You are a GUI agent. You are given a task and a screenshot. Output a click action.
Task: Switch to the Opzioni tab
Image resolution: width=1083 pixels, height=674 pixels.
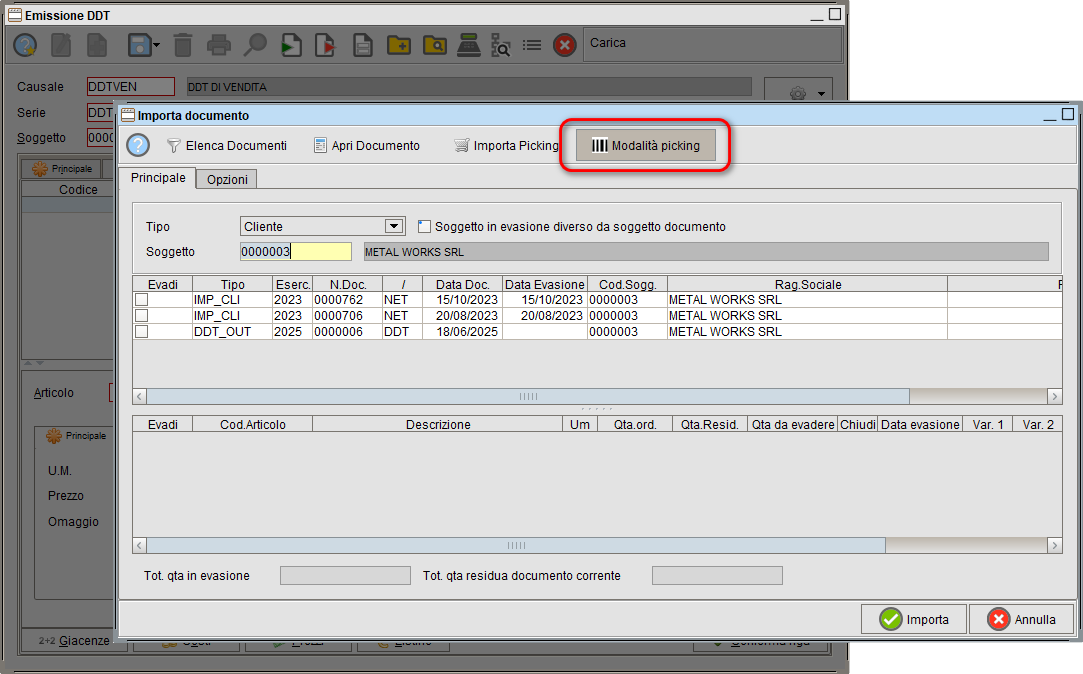226,180
